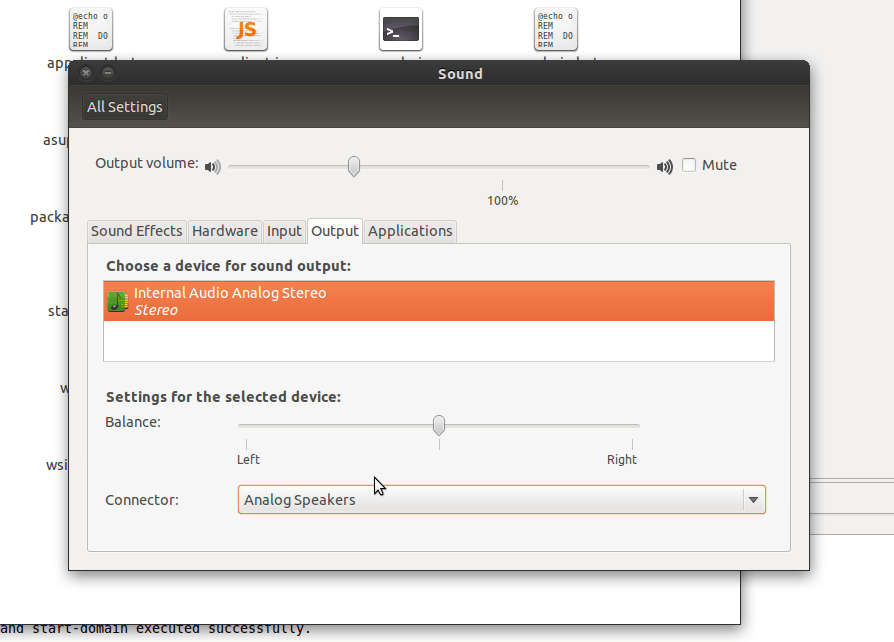Screen dimensions: 894x642
Task: Click the Balance slider handle
Action: 438,425
